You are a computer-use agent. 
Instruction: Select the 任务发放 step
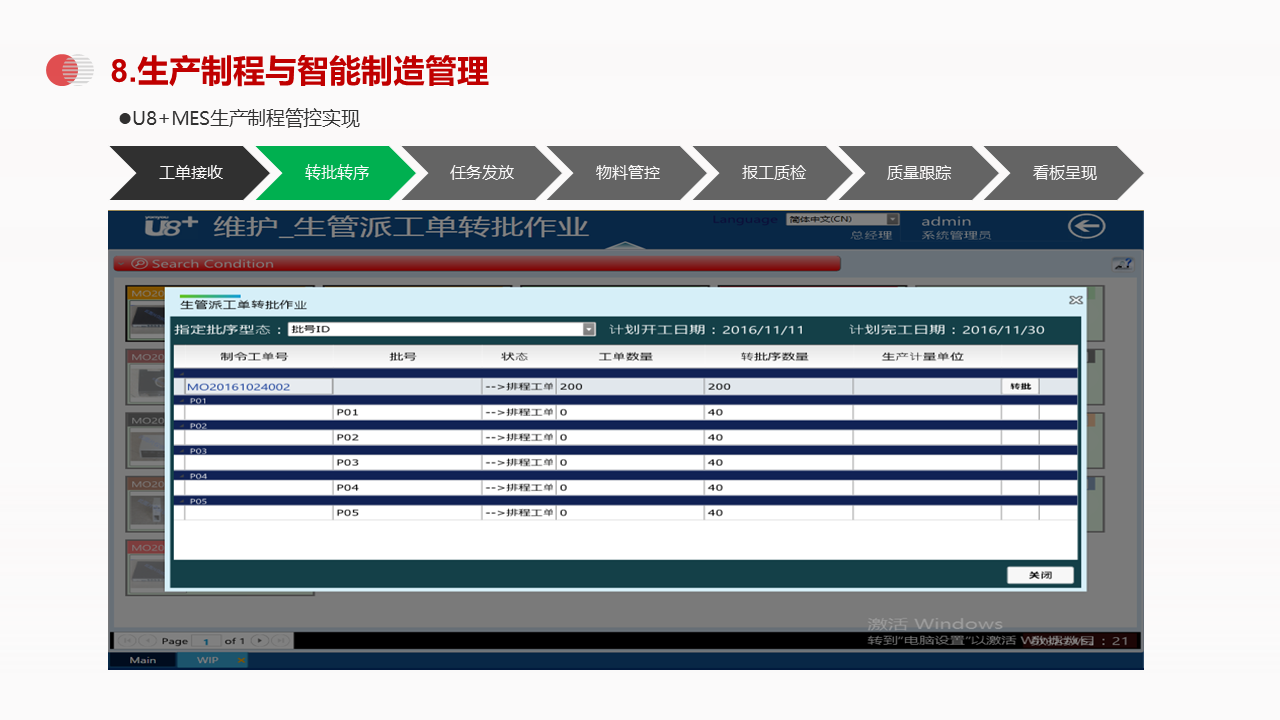(481, 173)
